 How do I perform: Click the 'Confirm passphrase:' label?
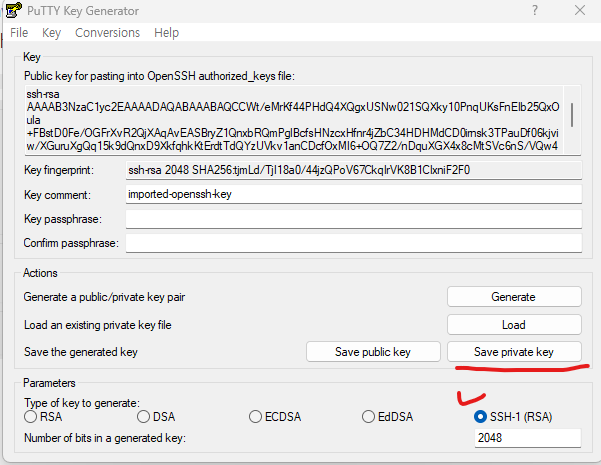[x=71, y=243]
